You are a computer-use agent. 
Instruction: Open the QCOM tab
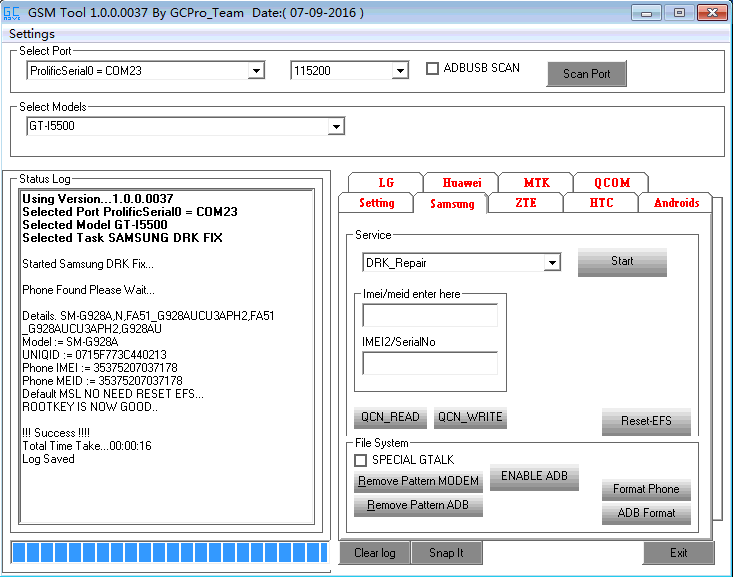611,182
